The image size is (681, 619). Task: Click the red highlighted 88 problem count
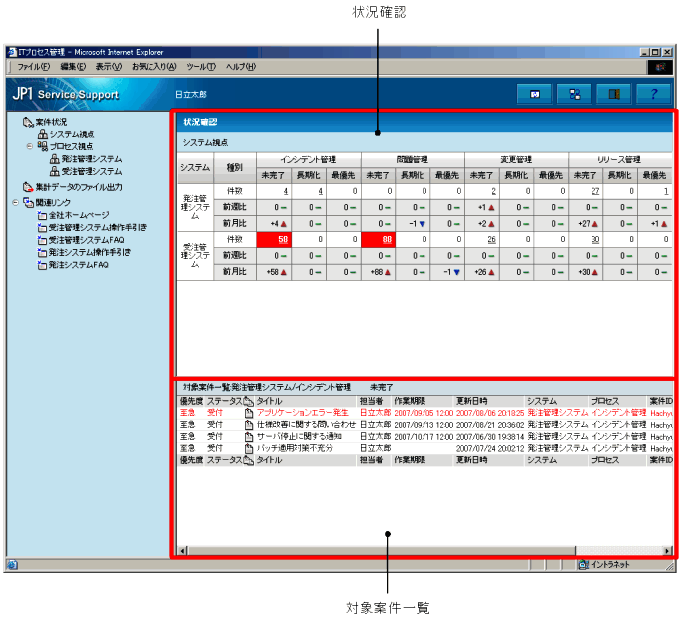click(x=387, y=239)
